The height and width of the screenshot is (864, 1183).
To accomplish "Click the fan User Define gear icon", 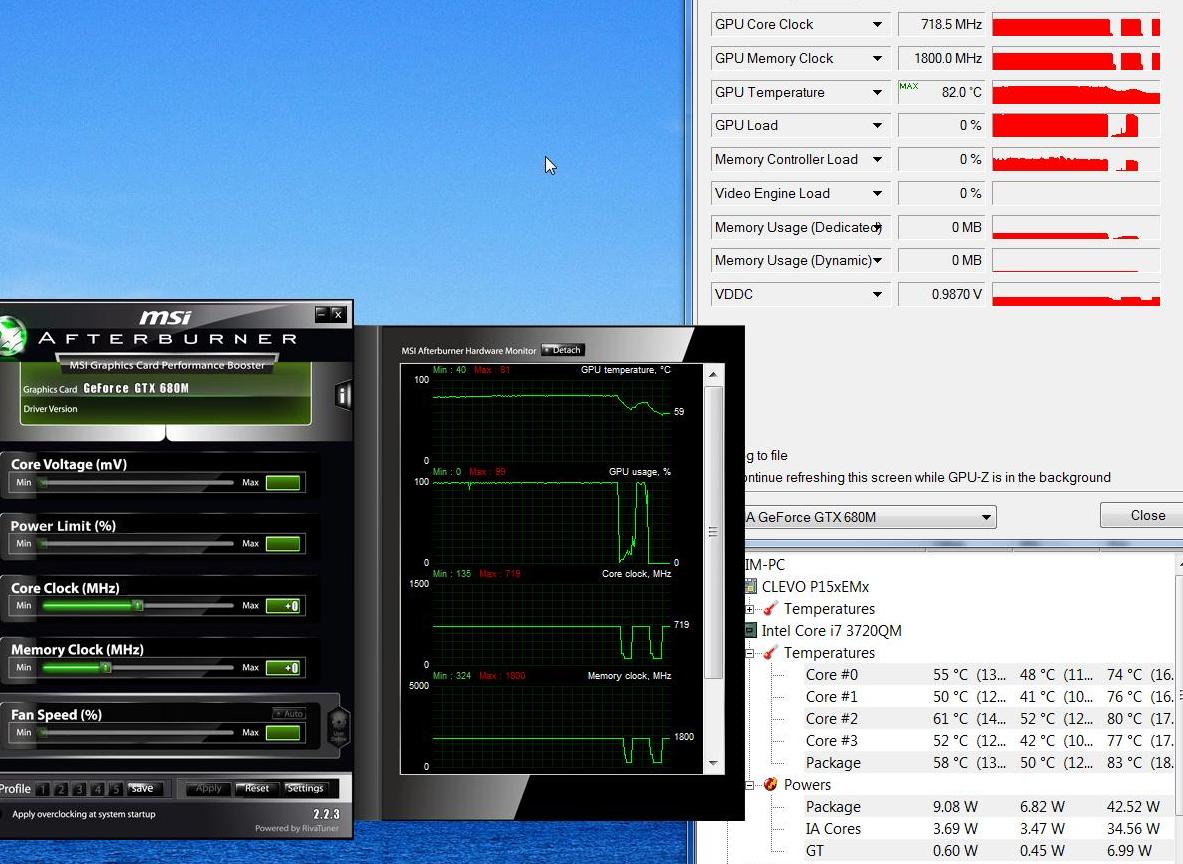I will [339, 727].
